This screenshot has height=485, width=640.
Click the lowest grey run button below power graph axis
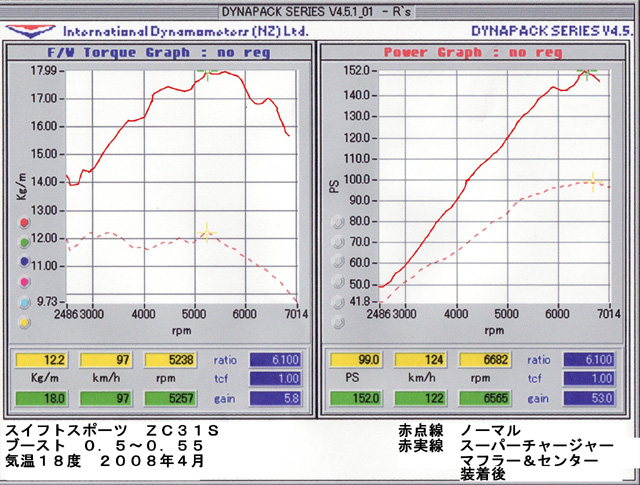click(x=338, y=322)
